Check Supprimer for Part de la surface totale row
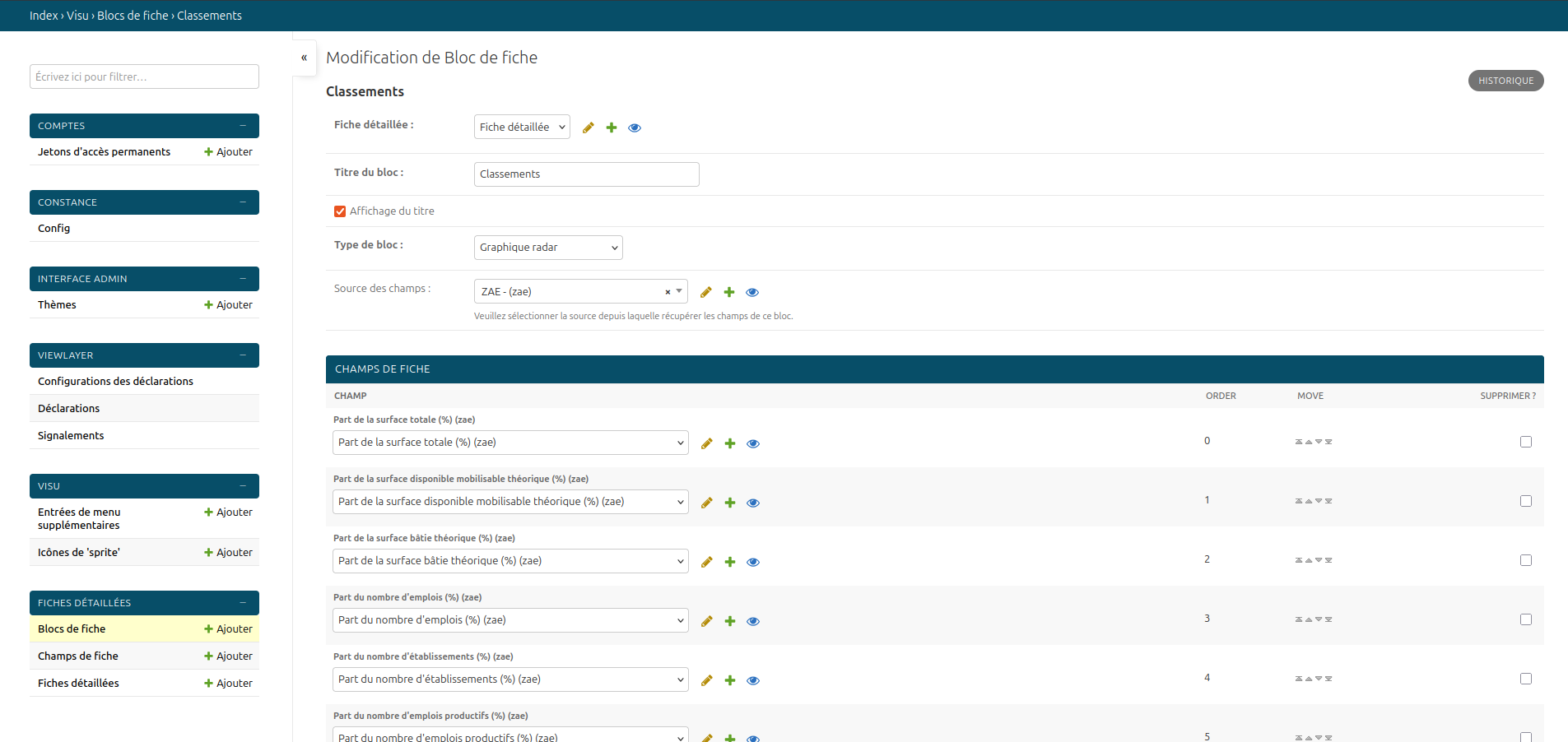The width and height of the screenshot is (1568, 742). [x=1526, y=442]
